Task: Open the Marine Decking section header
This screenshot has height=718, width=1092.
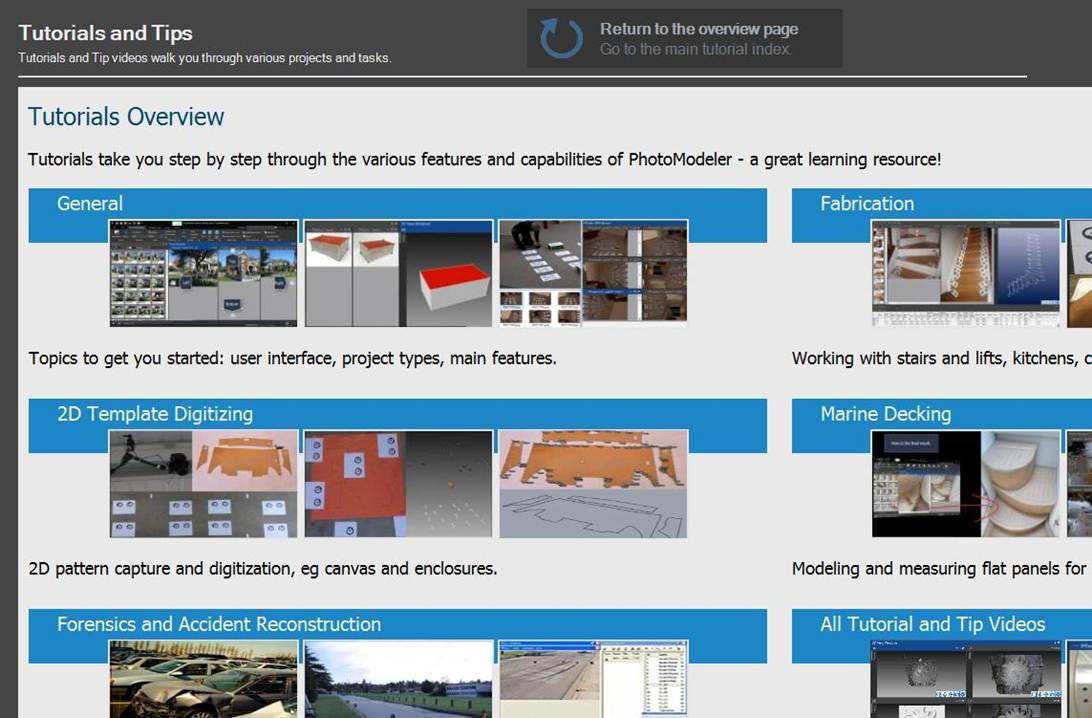Action: tap(885, 414)
